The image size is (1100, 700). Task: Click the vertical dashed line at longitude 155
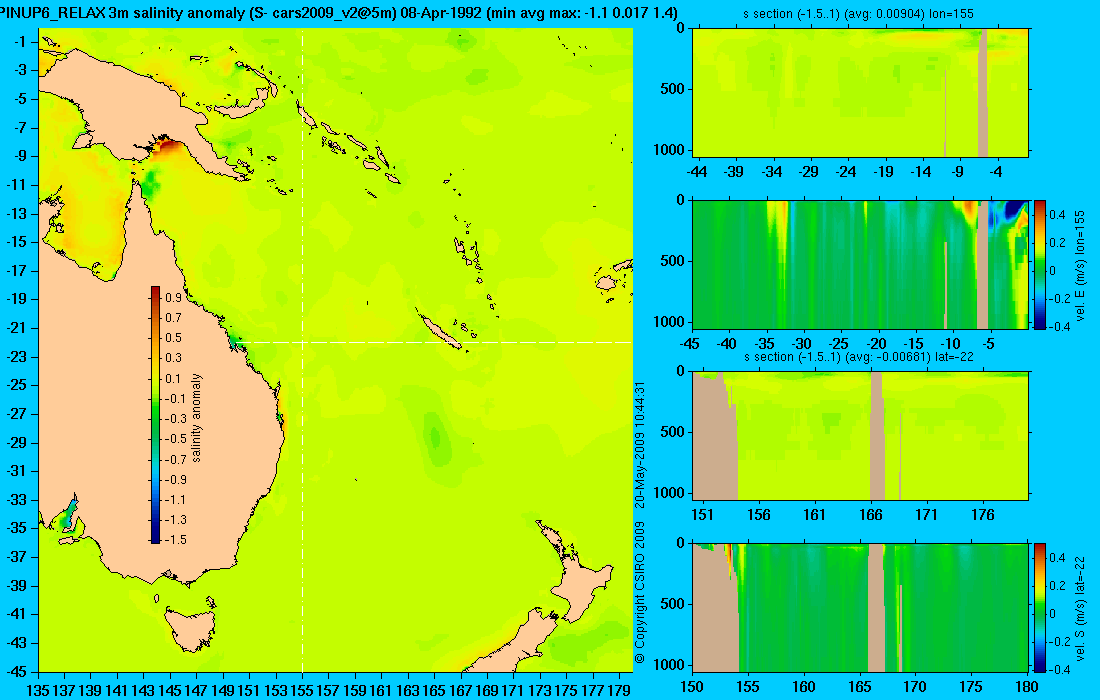coord(302,351)
